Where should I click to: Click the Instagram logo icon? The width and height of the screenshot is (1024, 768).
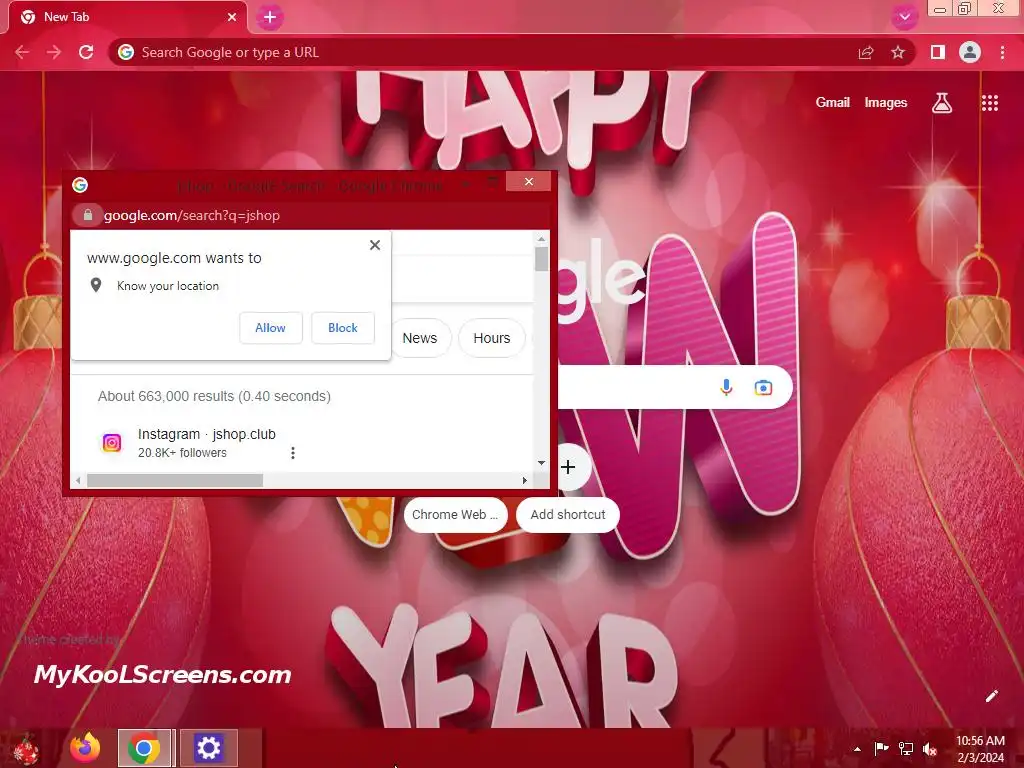[x=112, y=443]
